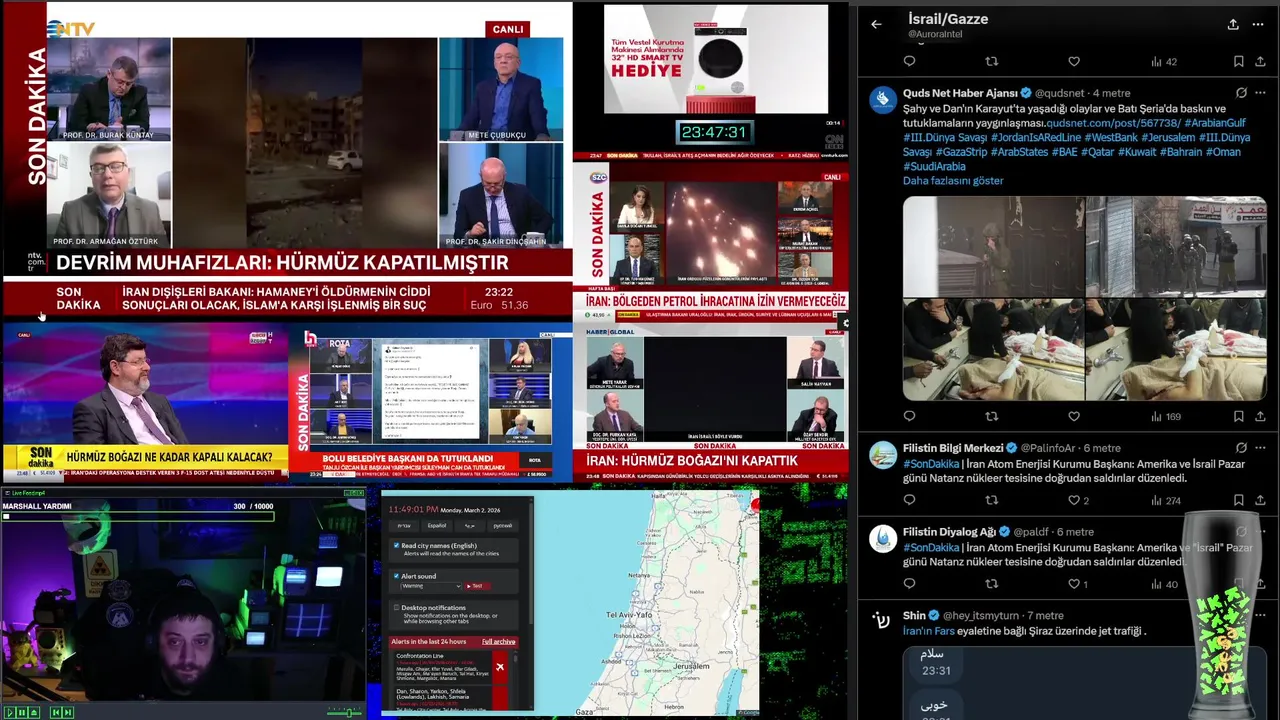Switch alert site language to Arabic
This screenshot has width=1280, height=720.
tap(469, 525)
